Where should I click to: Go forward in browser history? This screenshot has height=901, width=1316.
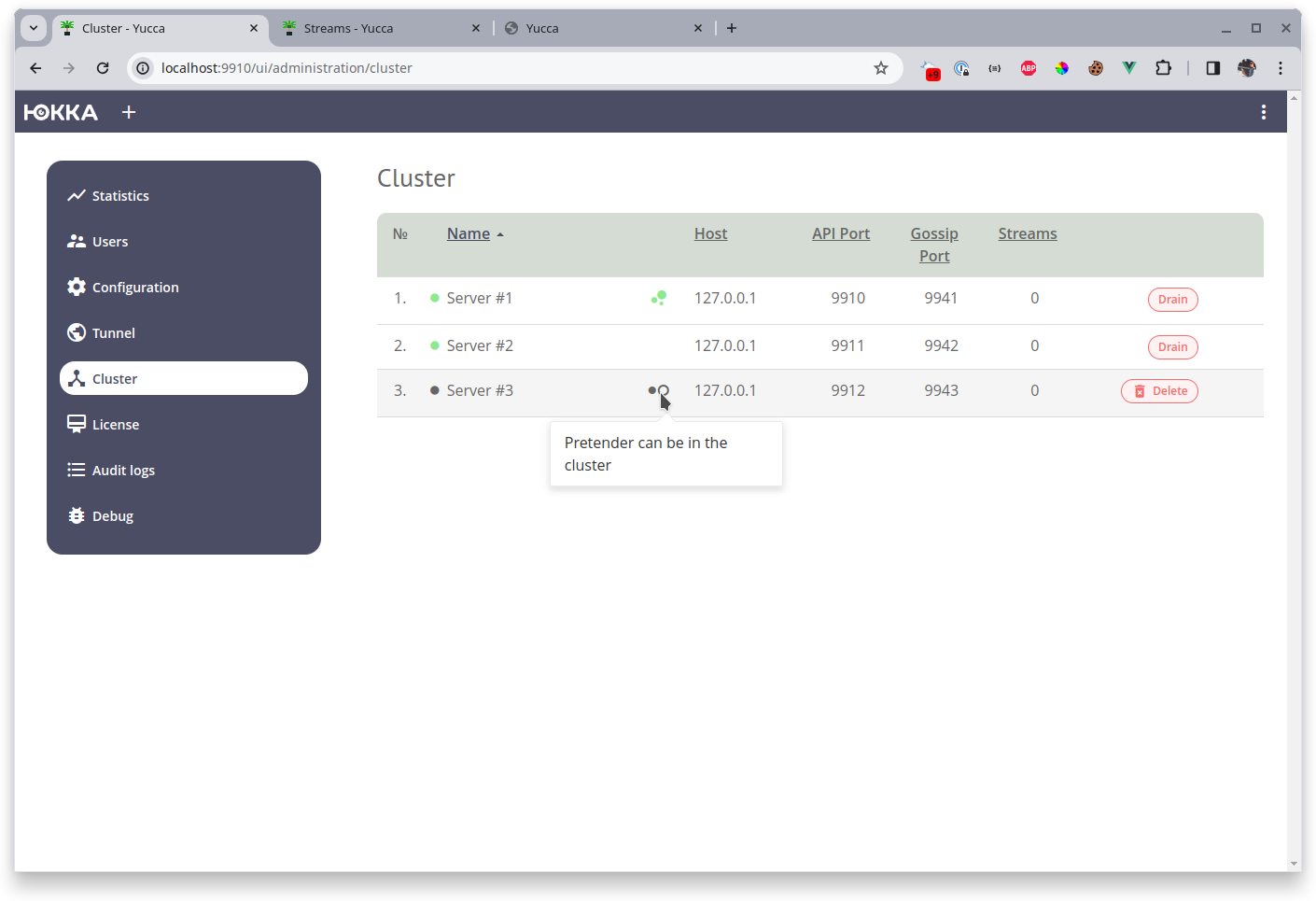69,68
